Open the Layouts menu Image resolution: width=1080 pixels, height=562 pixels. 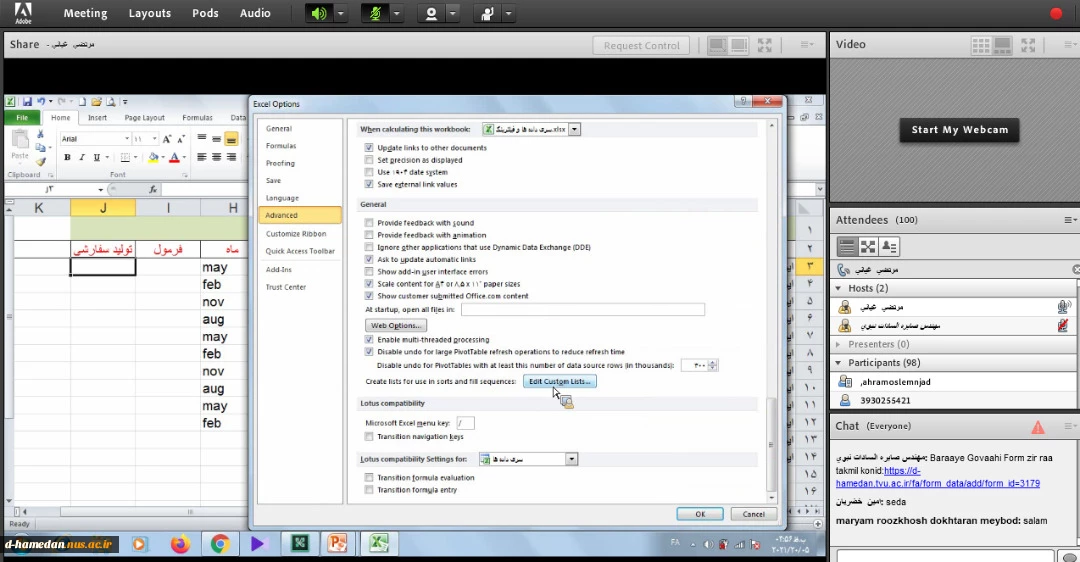pyautogui.click(x=149, y=13)
